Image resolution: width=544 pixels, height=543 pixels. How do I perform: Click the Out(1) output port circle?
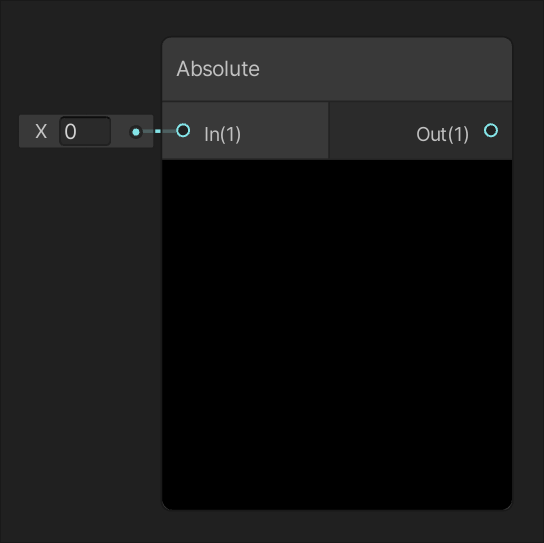pos(491,130)
